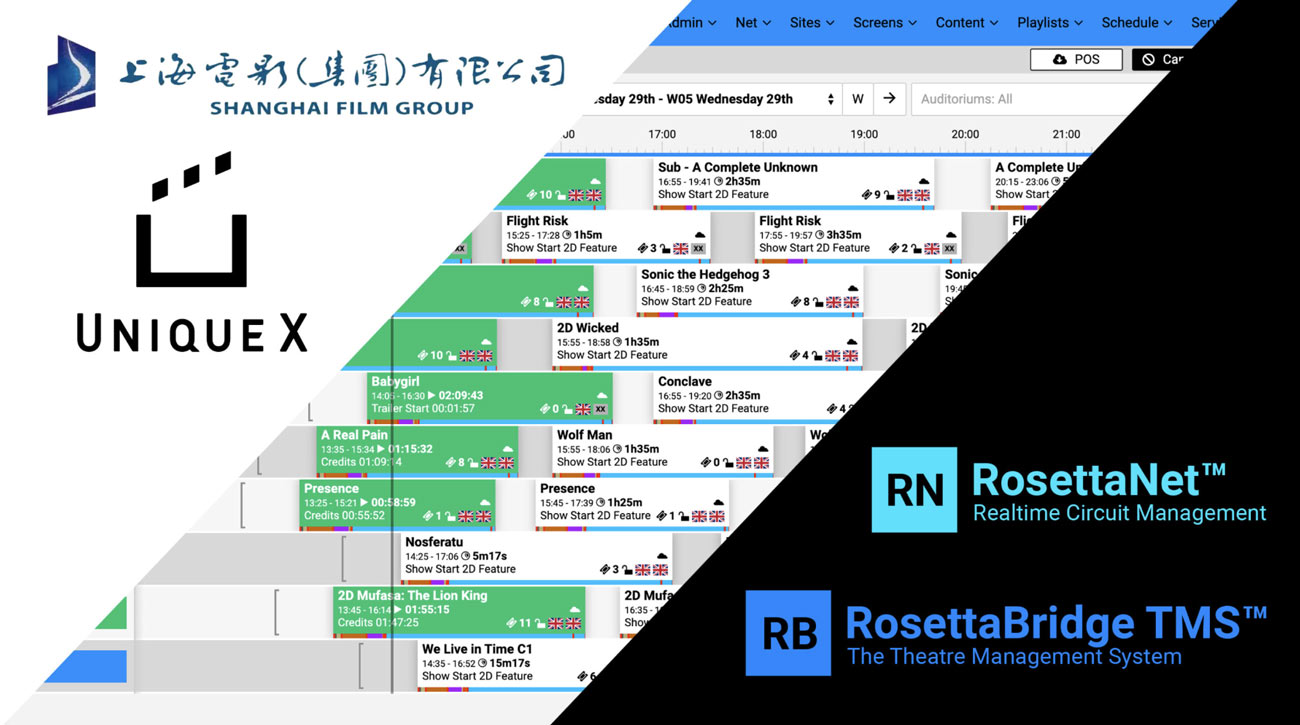The height and width of the screenshot is (725, 1300).
Task: Click the ticket icon on Sub - A Complete Unknown
Action: 867,195
